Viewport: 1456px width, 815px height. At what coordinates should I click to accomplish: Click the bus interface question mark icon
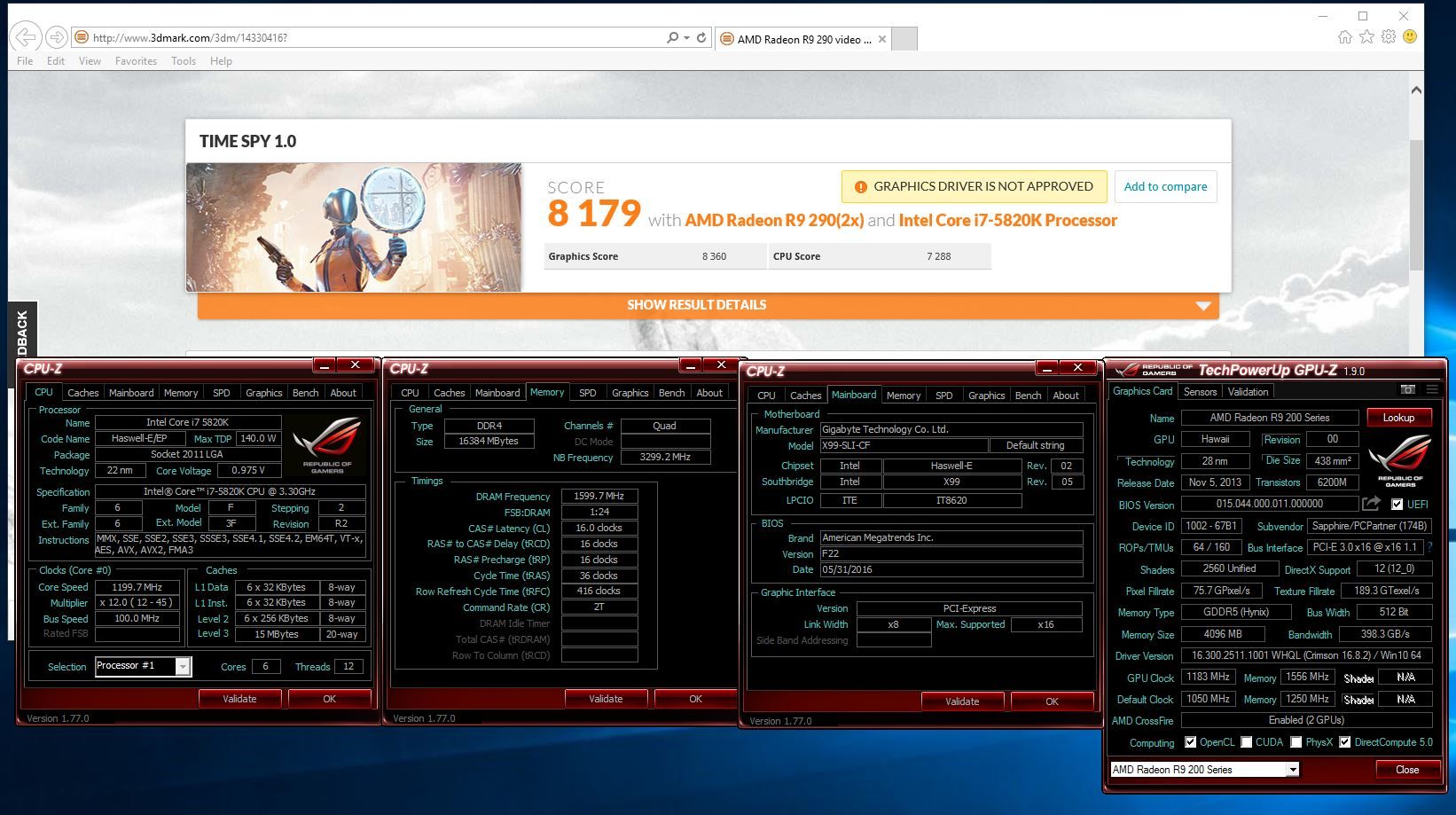point(1429,548)
